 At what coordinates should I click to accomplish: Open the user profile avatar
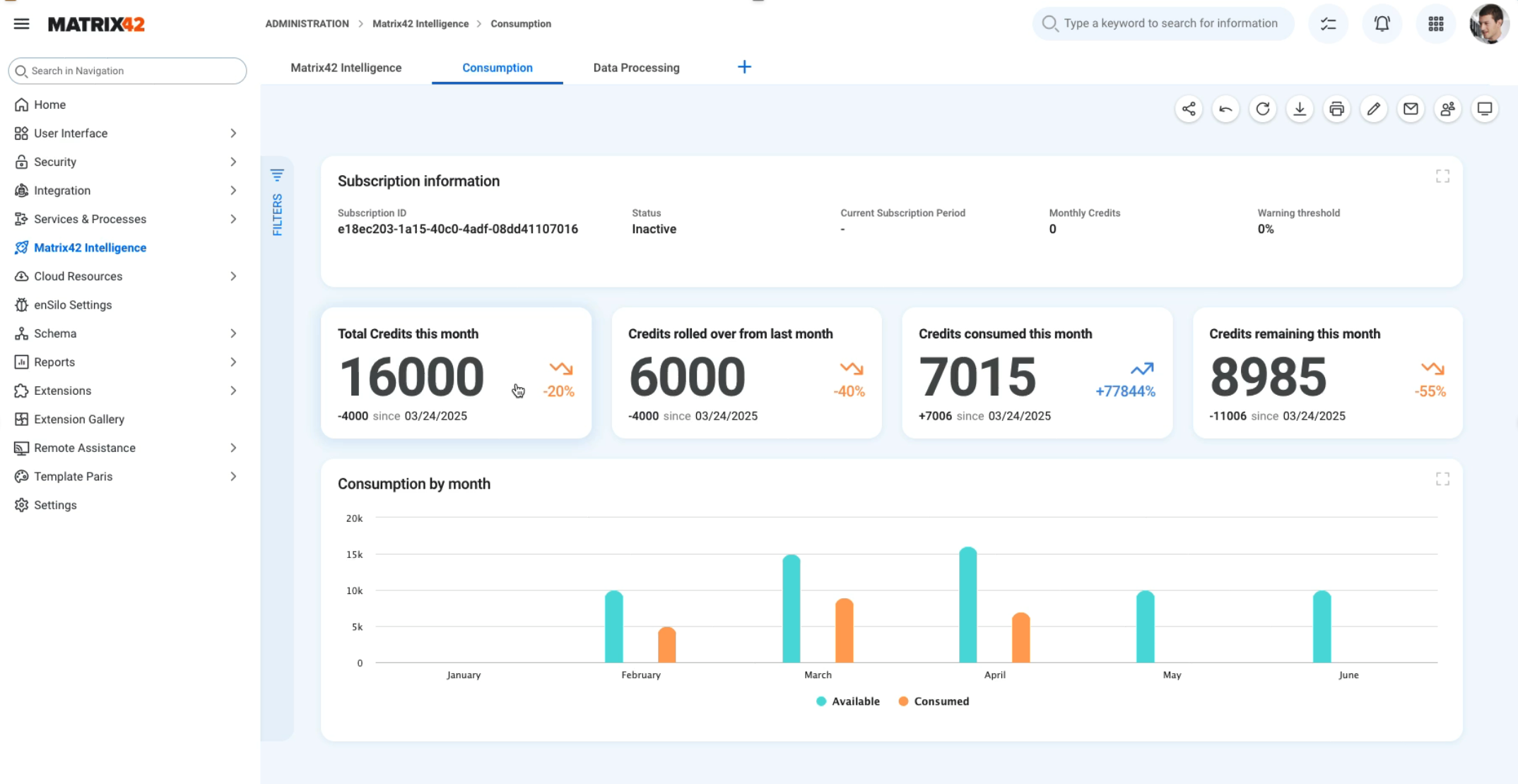pos(1489,24)
